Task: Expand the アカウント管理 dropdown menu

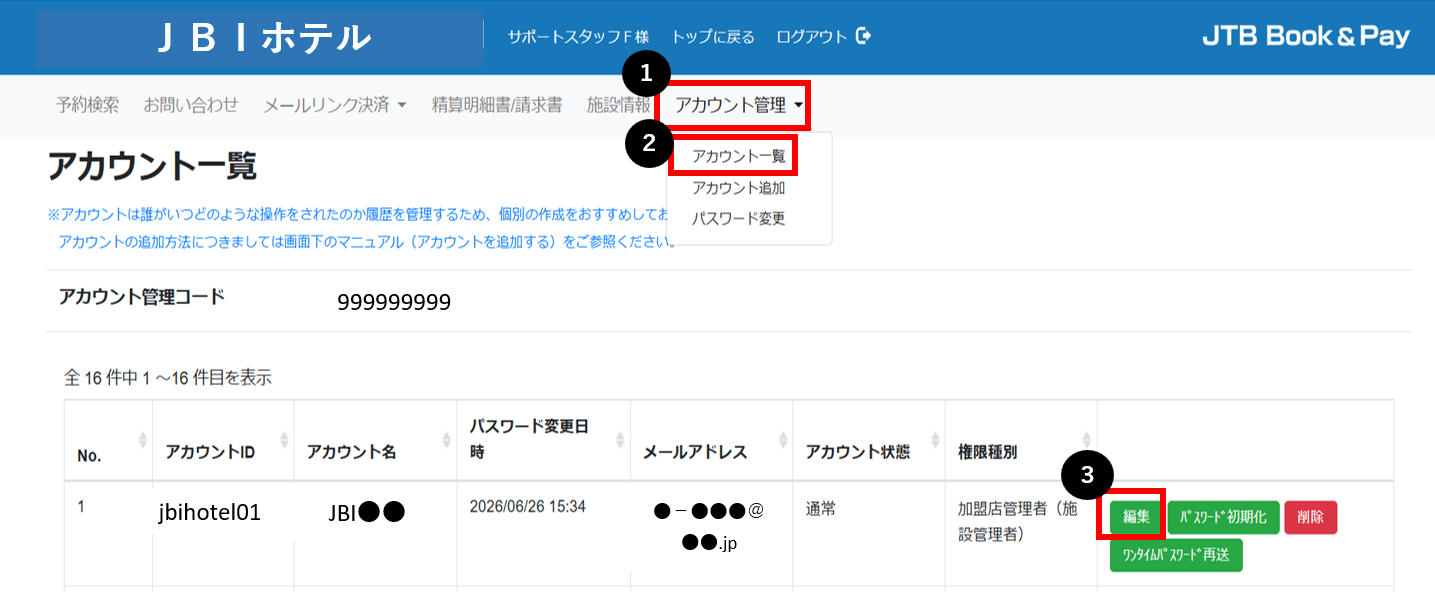Action: (x=738, y=105)
